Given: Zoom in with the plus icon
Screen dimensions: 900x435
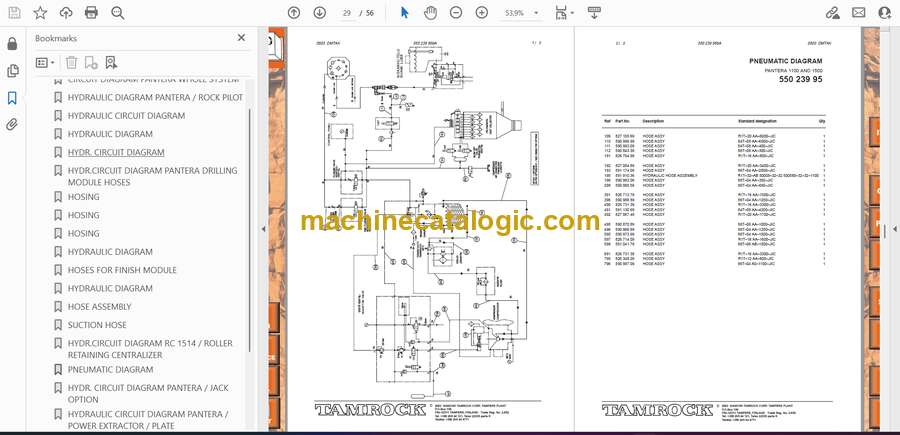Looking at the screenshot, I should [482, 13].
